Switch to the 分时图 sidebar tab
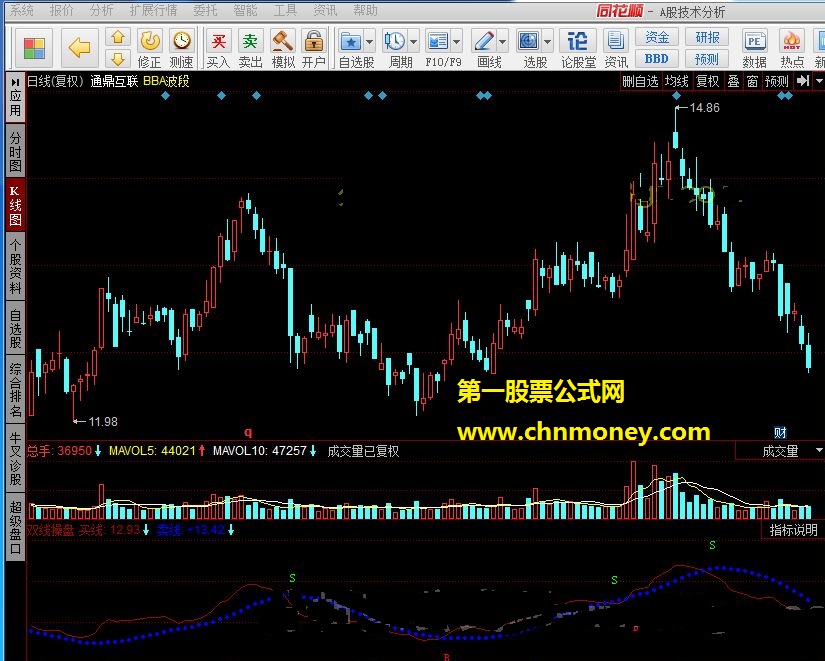 pyautogui.click(x=15, y=152)
